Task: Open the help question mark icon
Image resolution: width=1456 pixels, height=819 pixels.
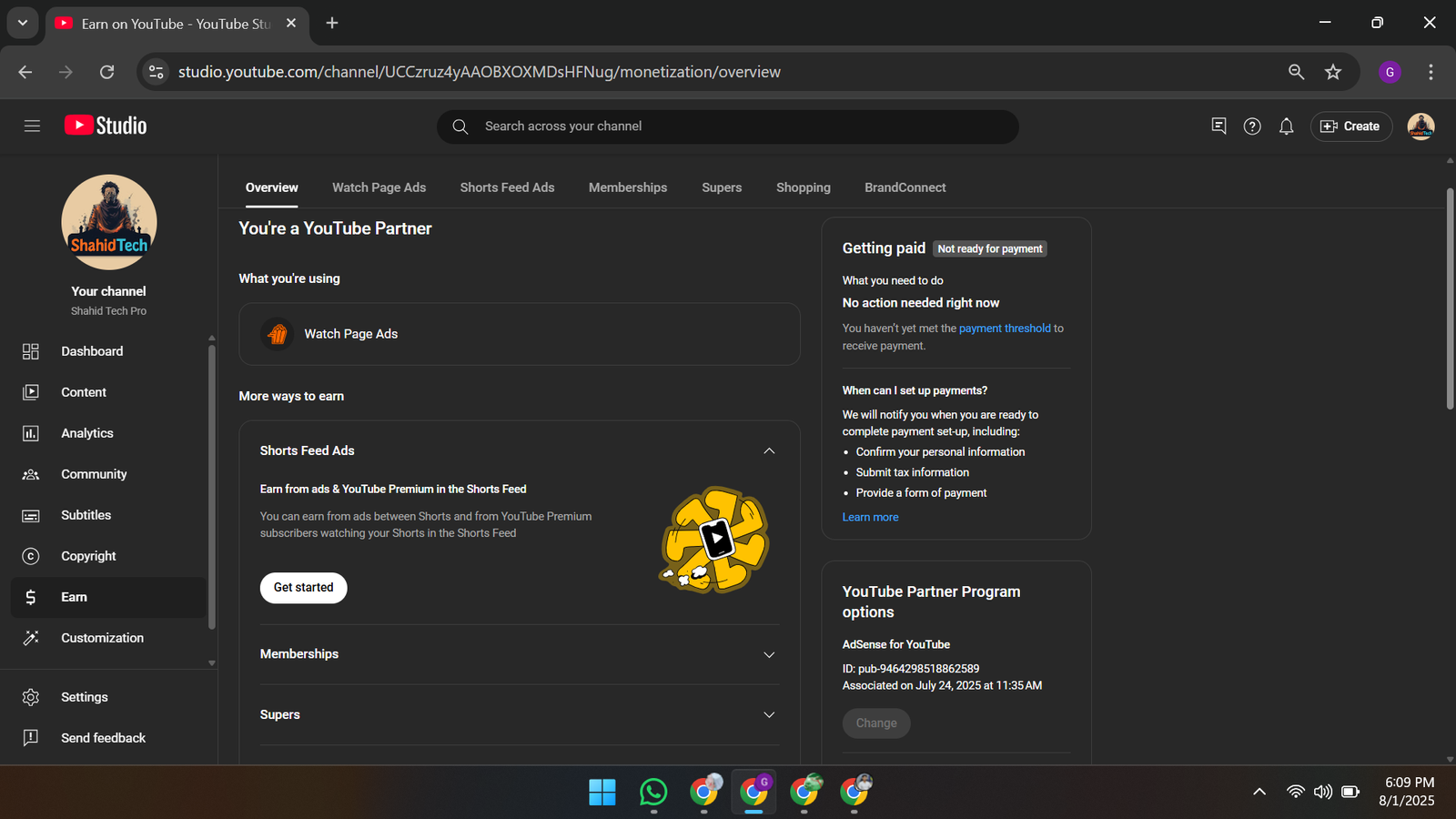Action: coord(1252,126)
